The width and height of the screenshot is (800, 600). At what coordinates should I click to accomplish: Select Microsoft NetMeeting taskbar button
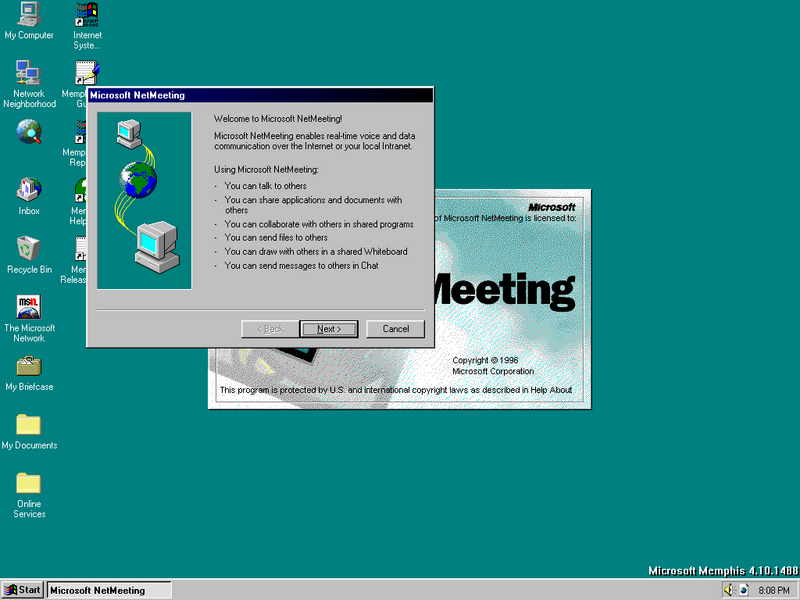pos(109,590)
